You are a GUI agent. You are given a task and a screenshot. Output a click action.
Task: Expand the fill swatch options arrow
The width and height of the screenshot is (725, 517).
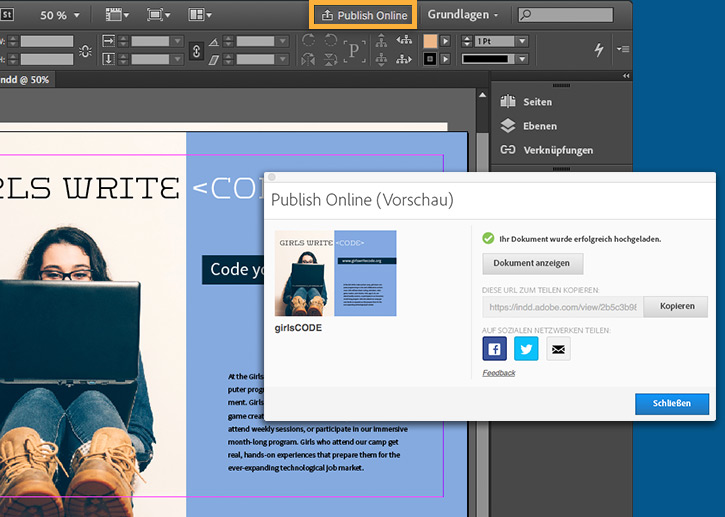point(445,41)
